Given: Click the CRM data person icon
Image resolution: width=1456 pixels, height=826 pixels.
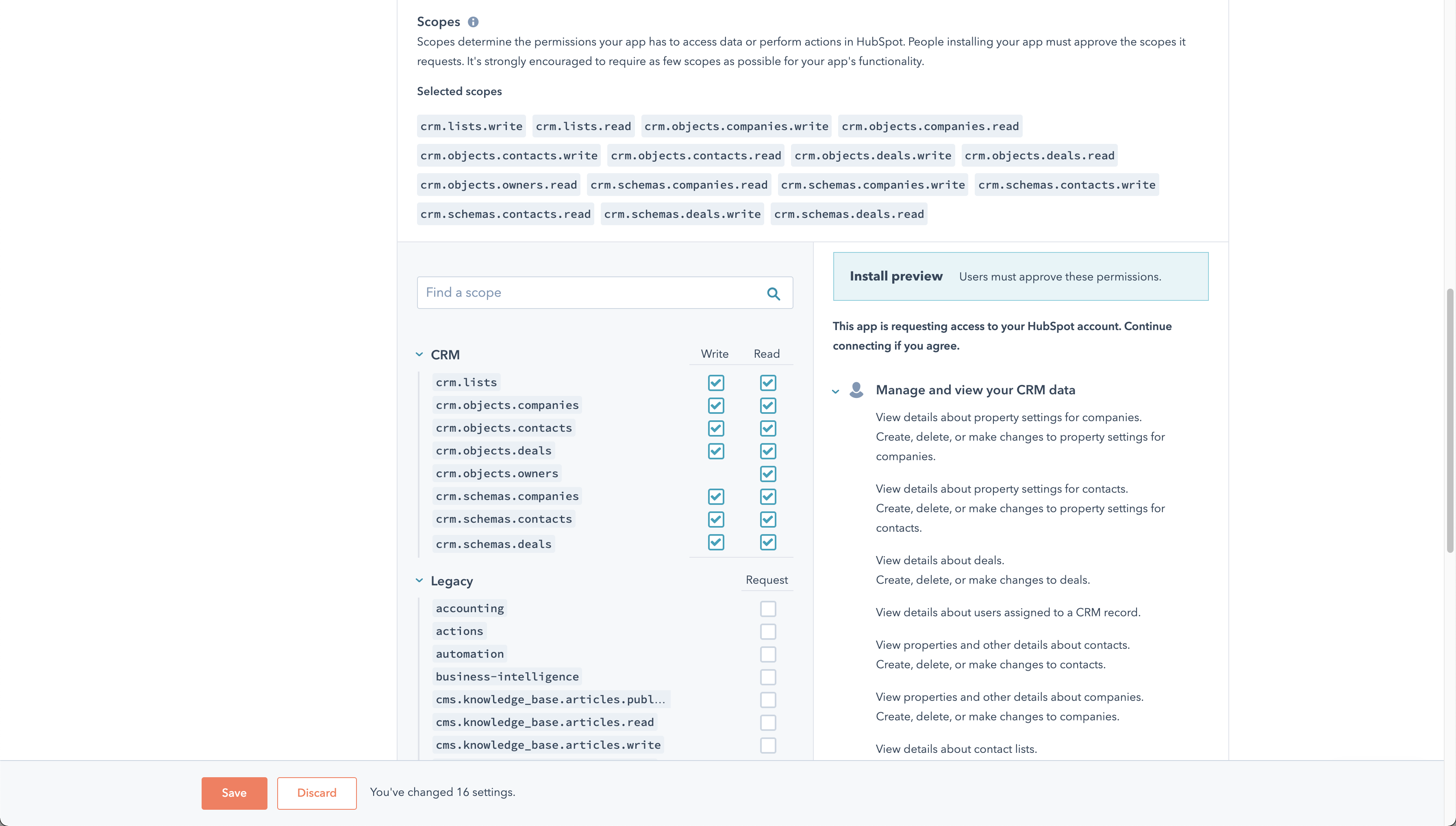Looking at the screenshot, I should 856,390.
